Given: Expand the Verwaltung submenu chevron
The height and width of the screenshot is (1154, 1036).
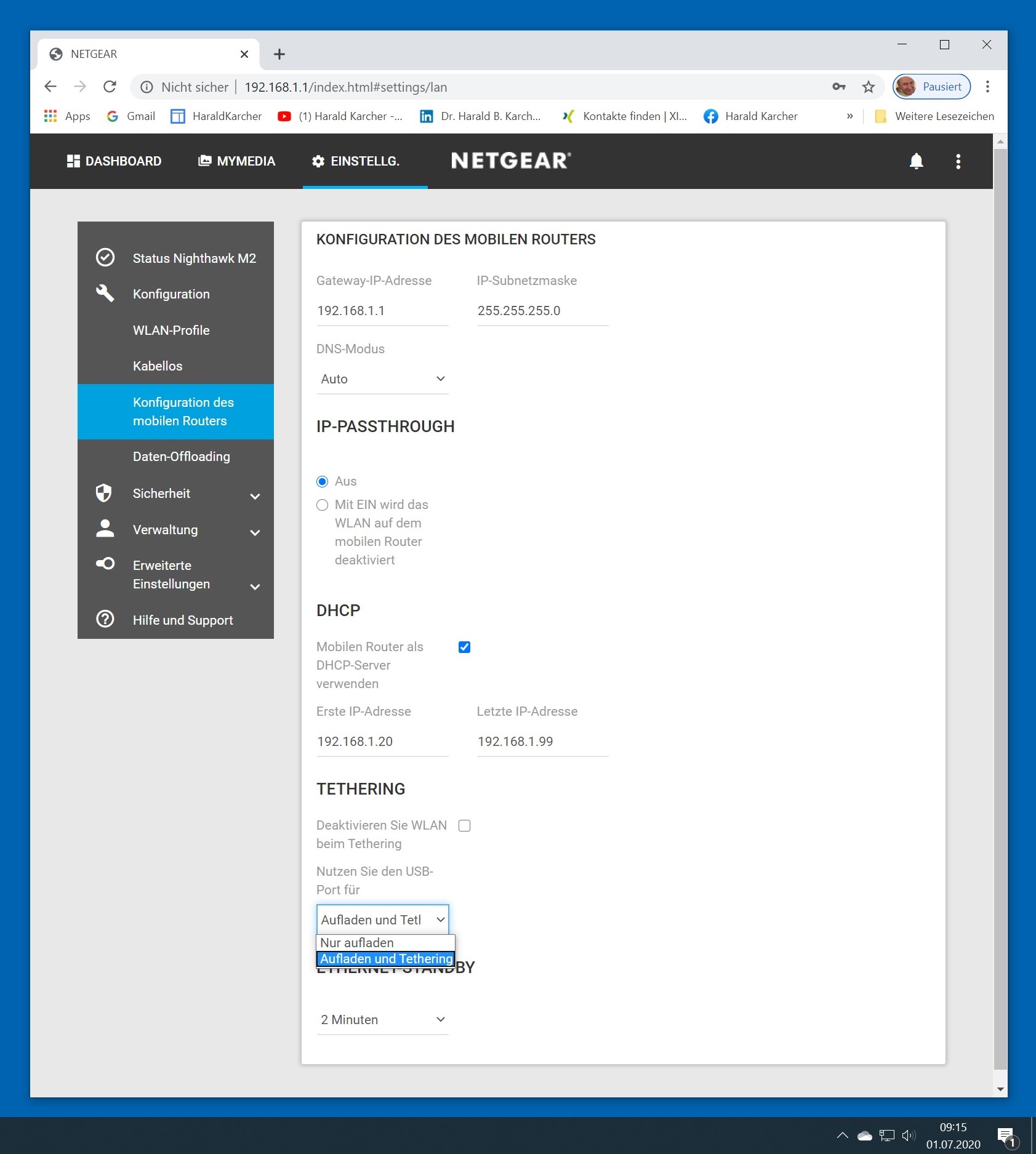Looking at the screenshot, I should pyautogui.click(x=255, y=532).
